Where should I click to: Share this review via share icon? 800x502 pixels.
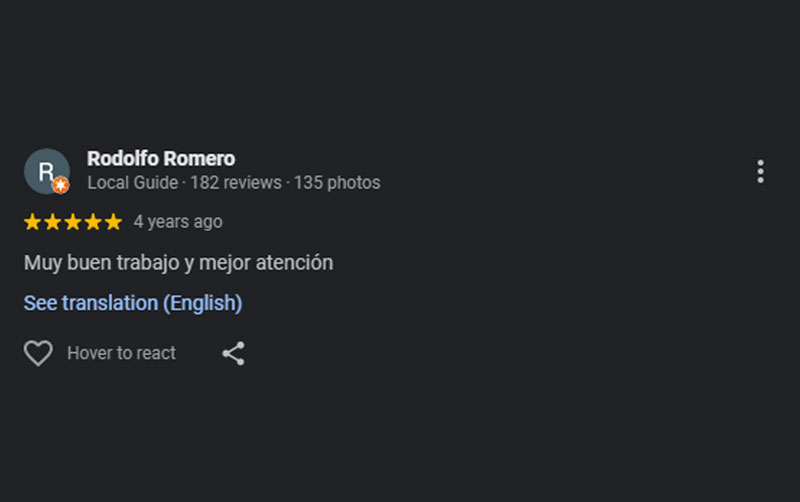point(233,353)
